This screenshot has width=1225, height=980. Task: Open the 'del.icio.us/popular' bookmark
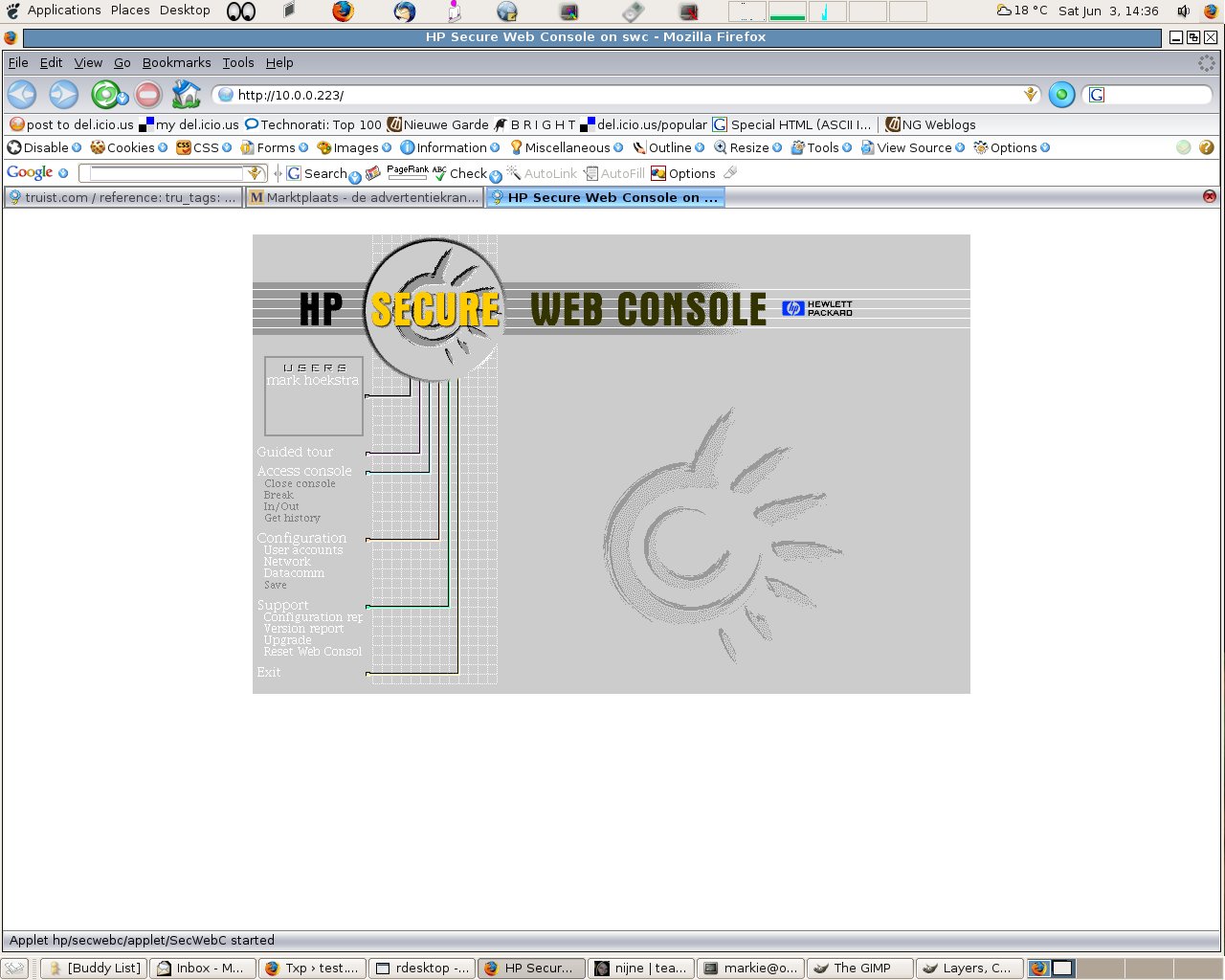(643, 124)
